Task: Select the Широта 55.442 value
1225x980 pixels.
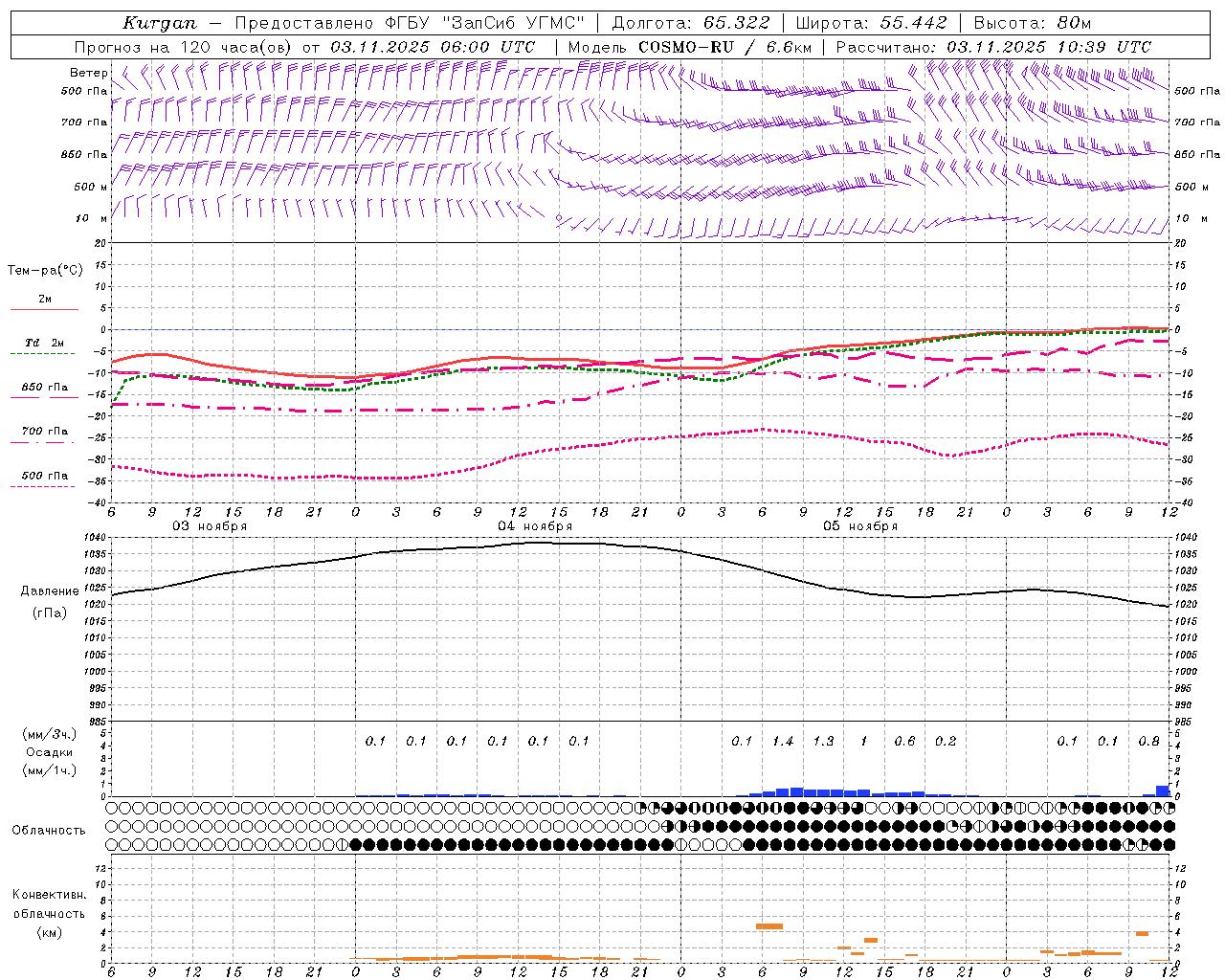Action: coord(914,23)
